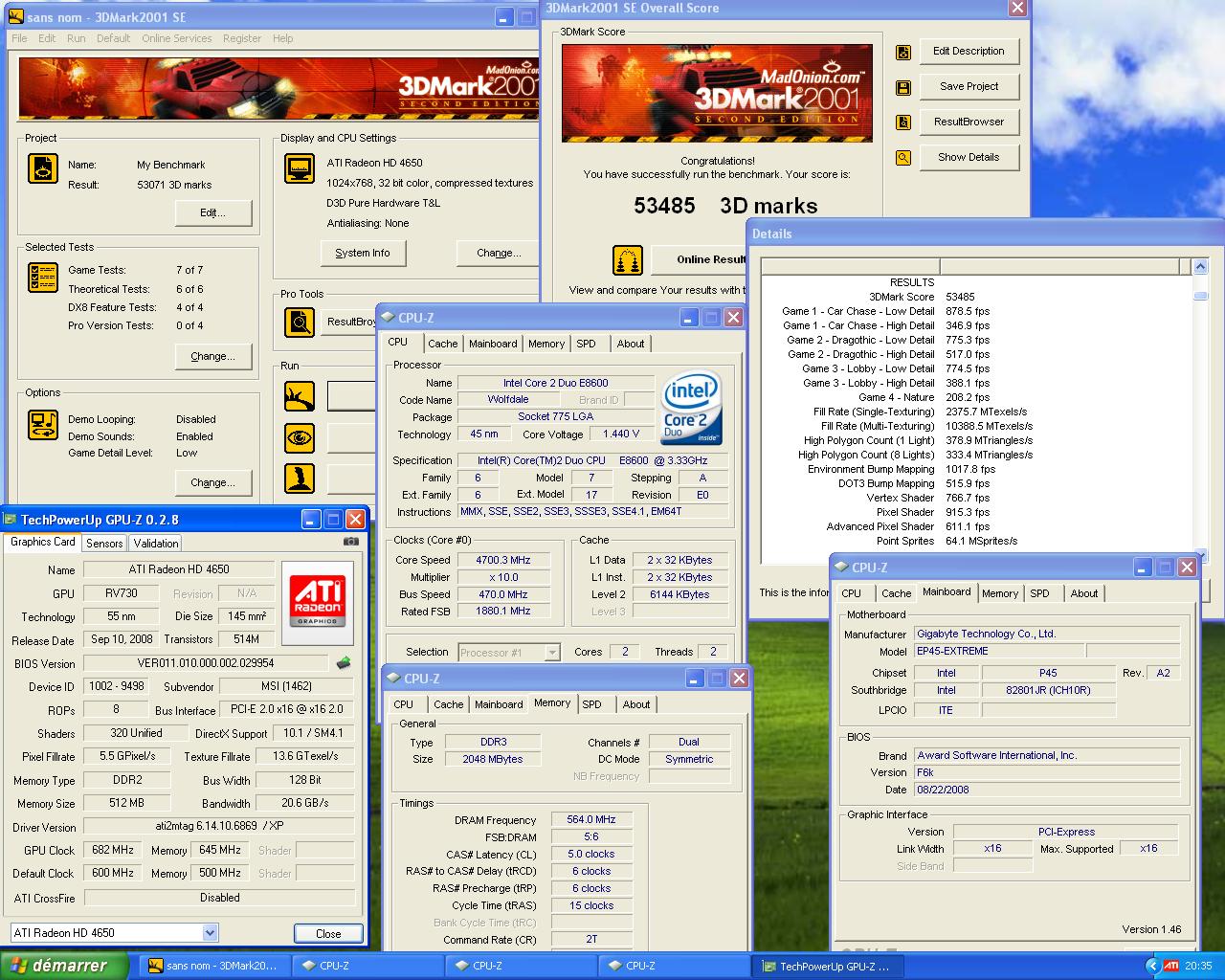Click the BIOS Version field in GPU-Z
The height and width of the screenshot is (980, 1225).
pyautogui.click(x=207, y=662)
